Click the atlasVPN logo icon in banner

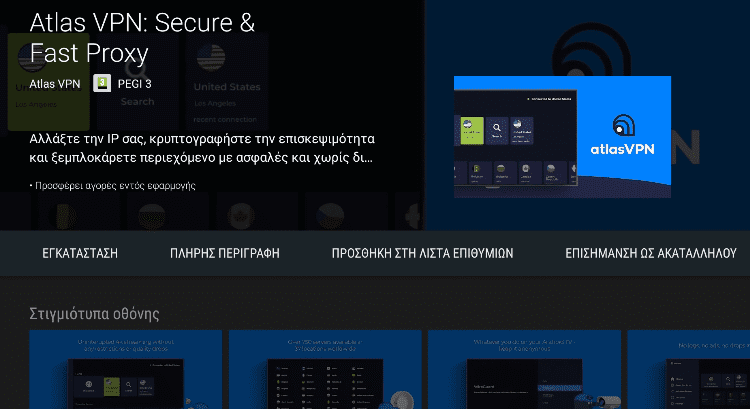pyautogui.click(x=623, y=125)
